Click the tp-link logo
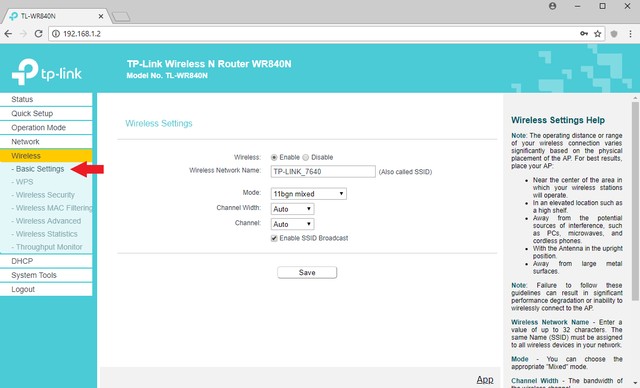The image size is (640, 388). click(x=47, y=72)
